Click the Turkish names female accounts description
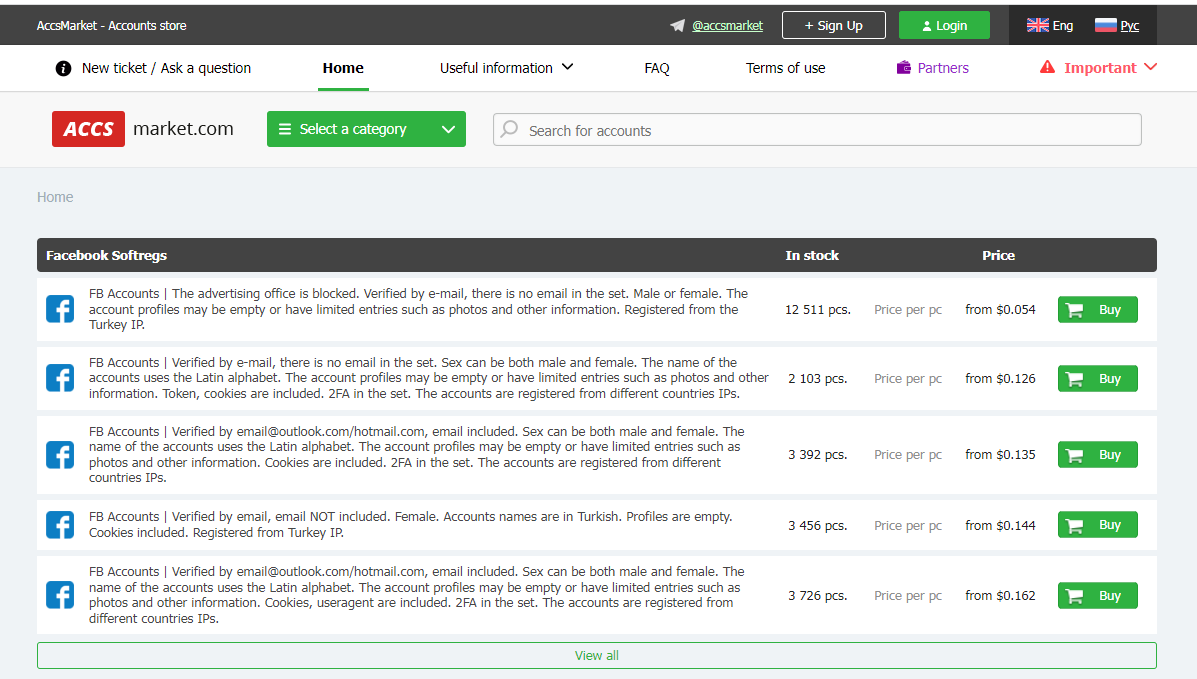The width and height of the screenshot is (1197, 679). [410, 525]
